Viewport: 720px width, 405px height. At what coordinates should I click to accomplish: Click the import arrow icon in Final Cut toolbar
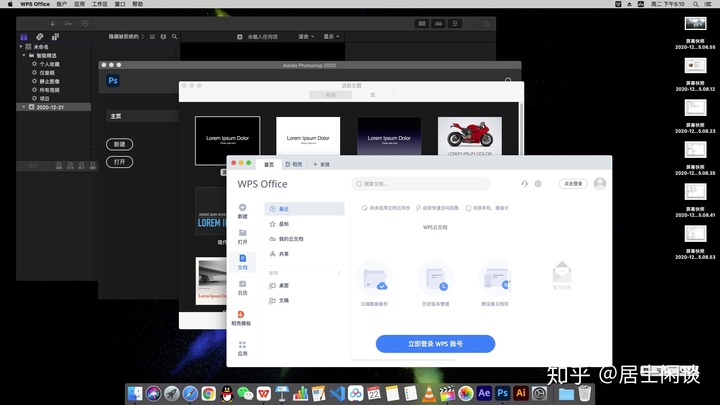point(52,23)
